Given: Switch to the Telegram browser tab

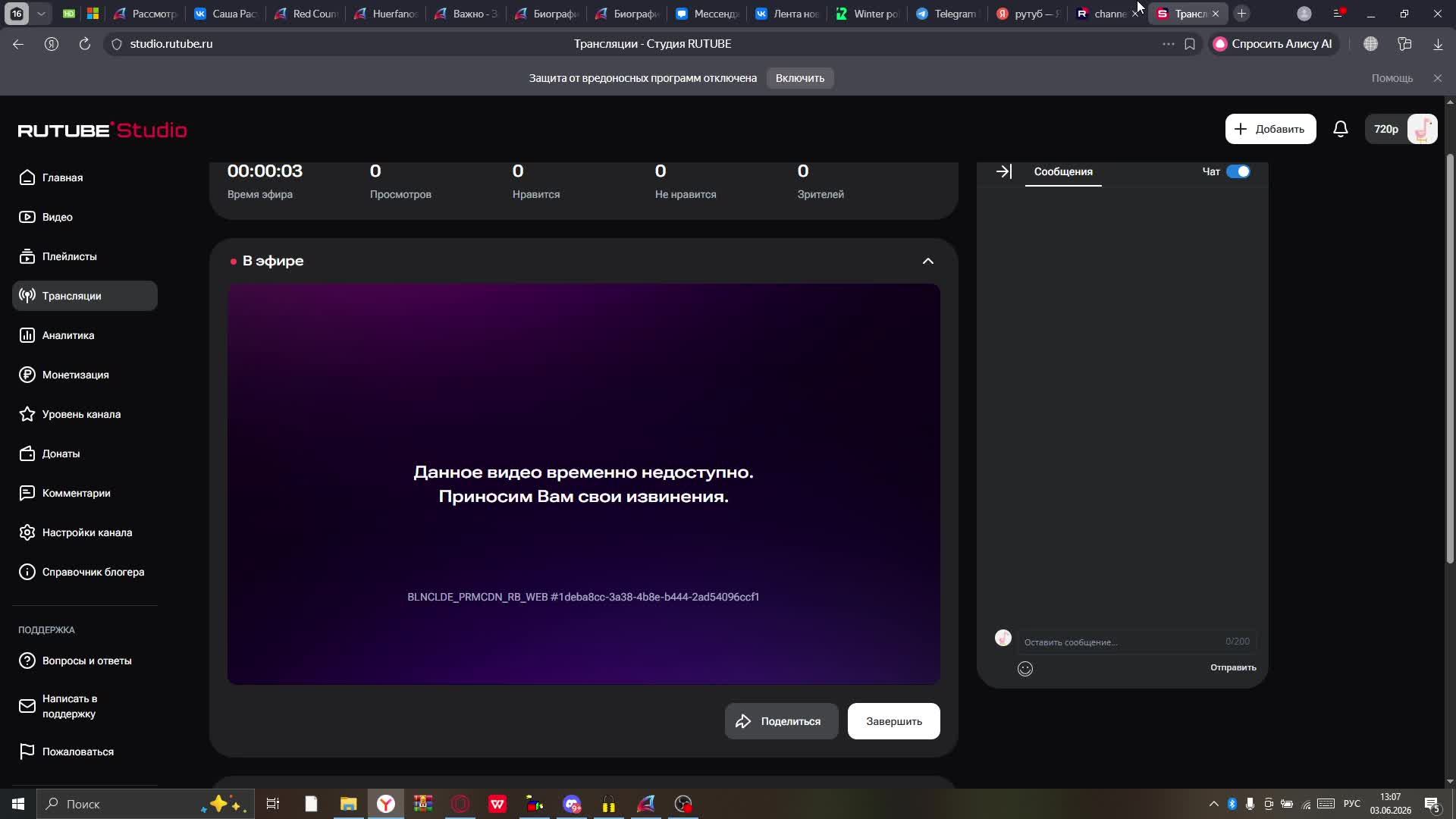Looking at the screenshot, I should click(x=946, y=14).
